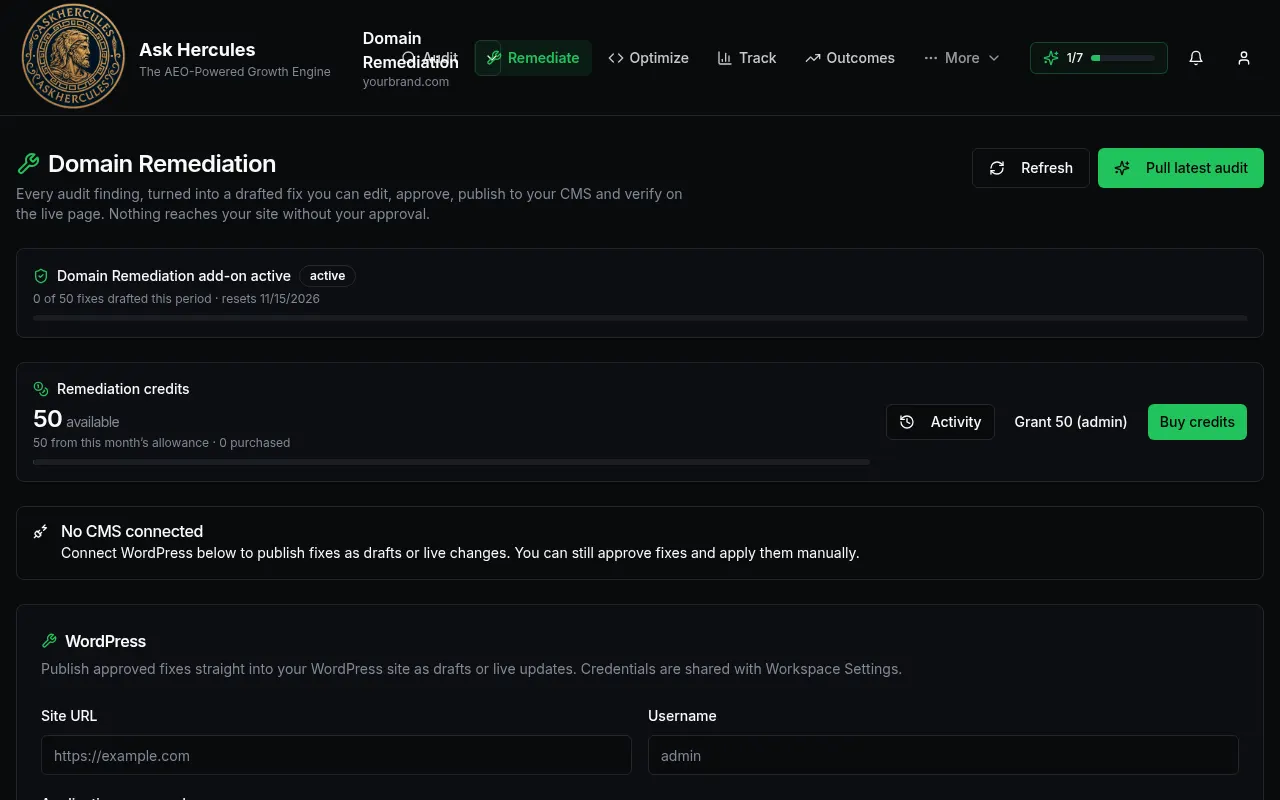Open the Outcomes tab
Screen dimensions: 1280x800
pos(850,58)
